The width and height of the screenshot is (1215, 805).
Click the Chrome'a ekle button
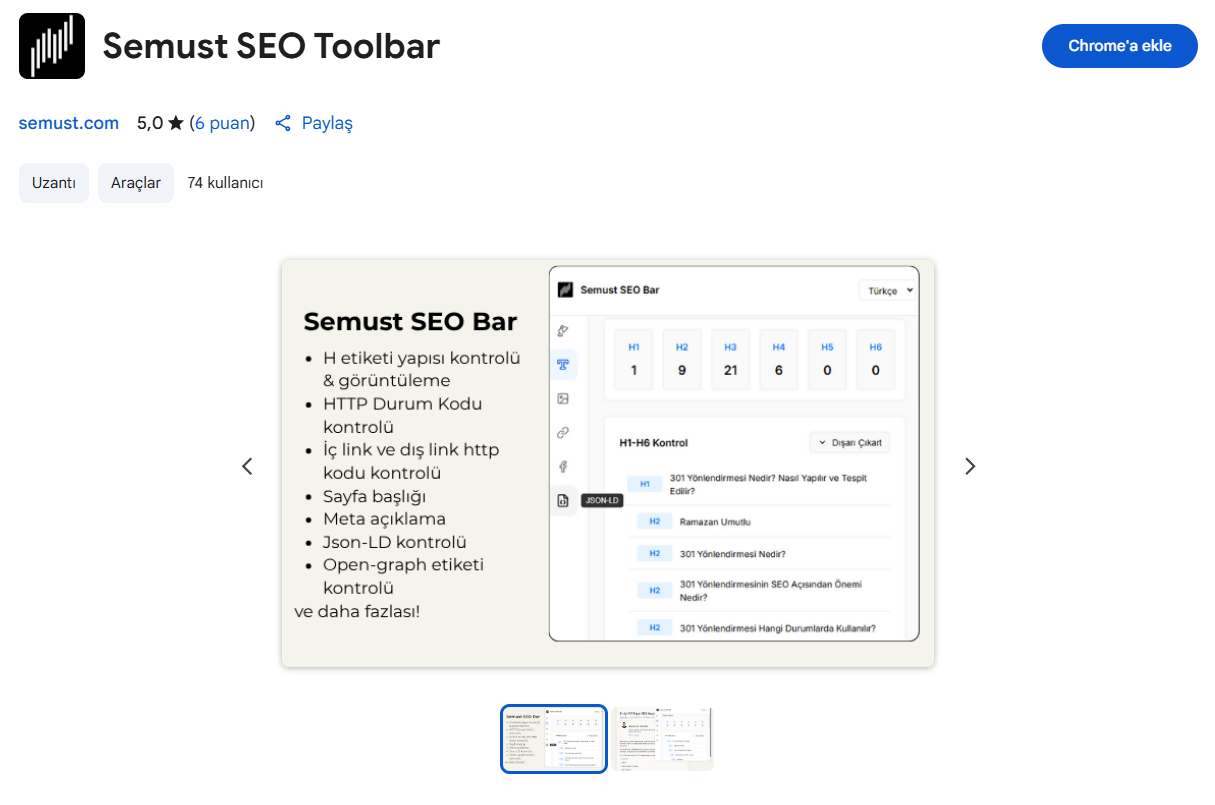coord(1119,45)
